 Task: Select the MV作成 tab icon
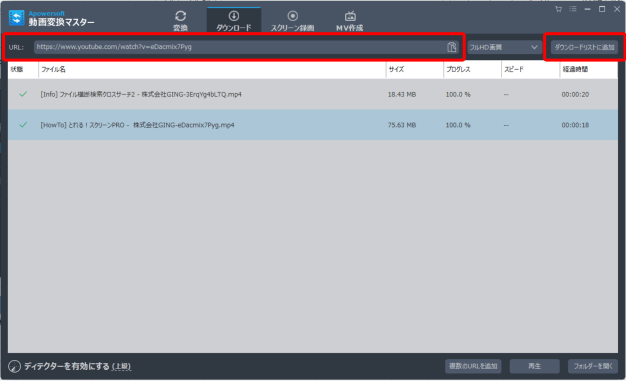[350, 16]
